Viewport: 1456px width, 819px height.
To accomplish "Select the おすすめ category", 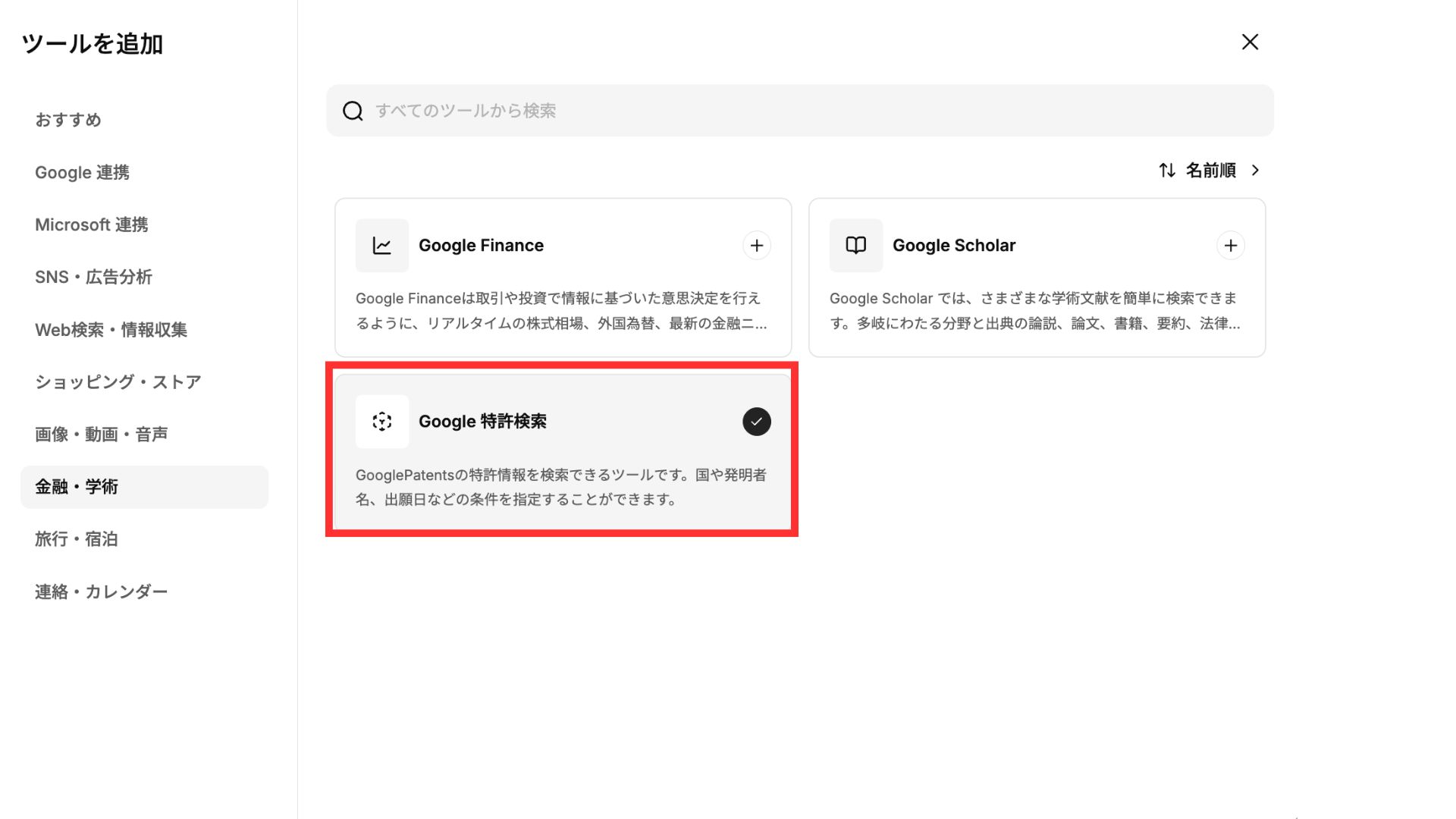I will (x=68, y=120).
